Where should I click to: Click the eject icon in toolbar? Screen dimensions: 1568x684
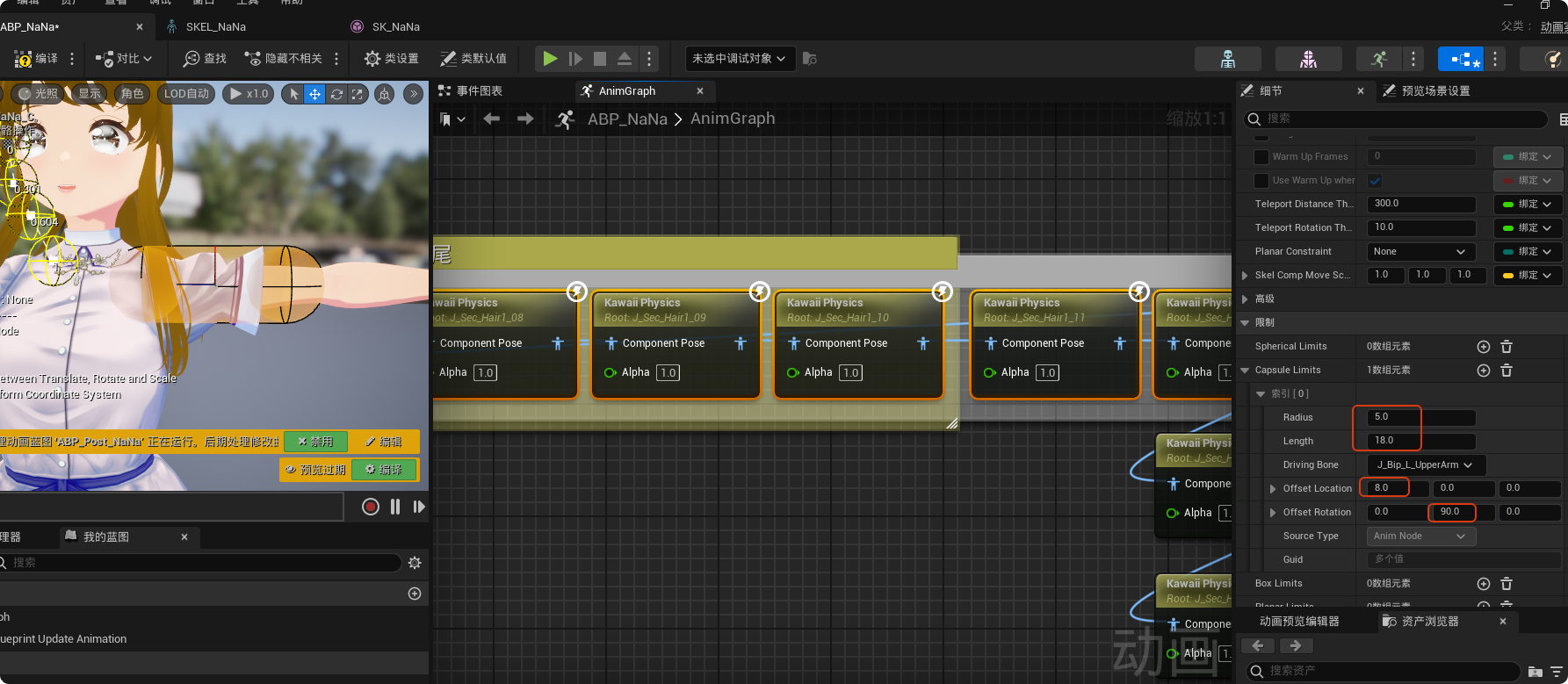(625, 59)
